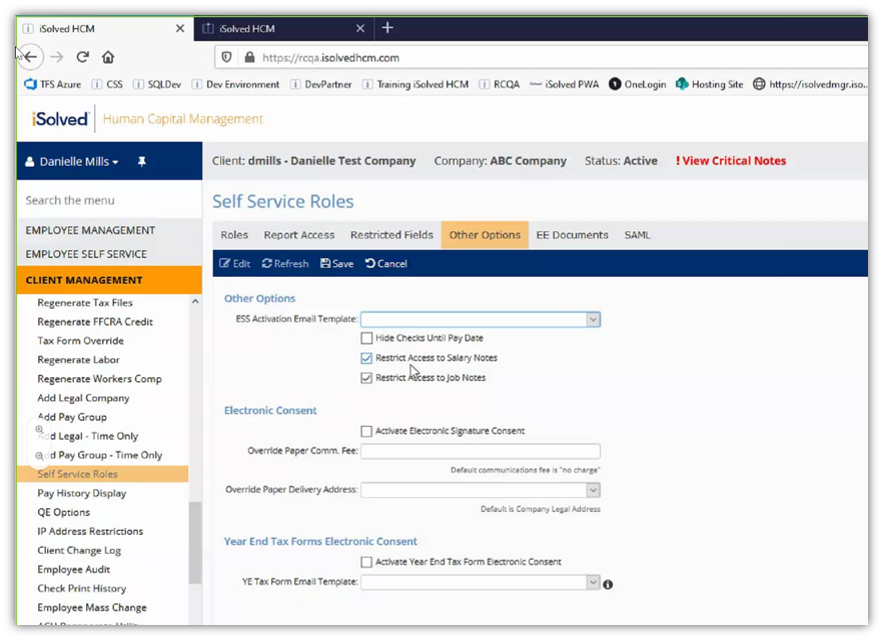Open IP Address Restrictions menu item
Viewport: 883px width, 640px height.
90,531
